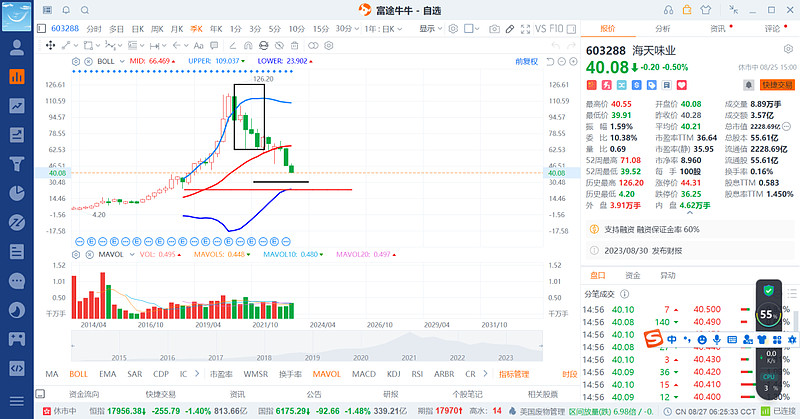The height and width of the screenshot is (419, 800).
Task: Open drawing tools settings gear
Action: 329,45
